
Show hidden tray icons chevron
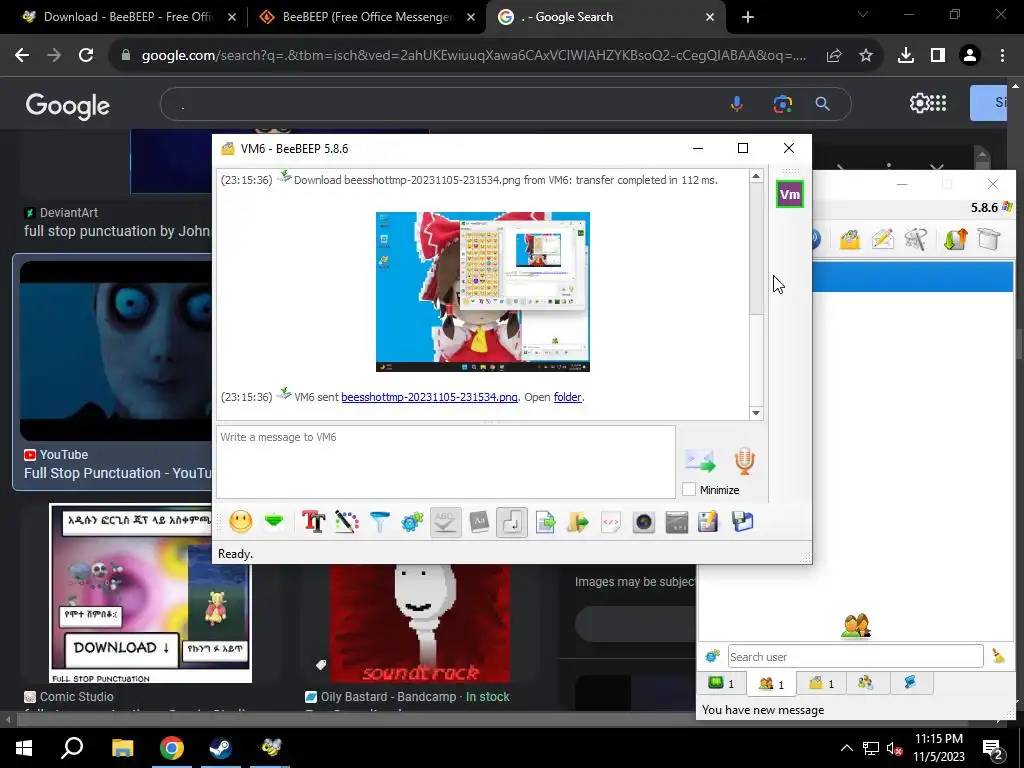point(846,748)
